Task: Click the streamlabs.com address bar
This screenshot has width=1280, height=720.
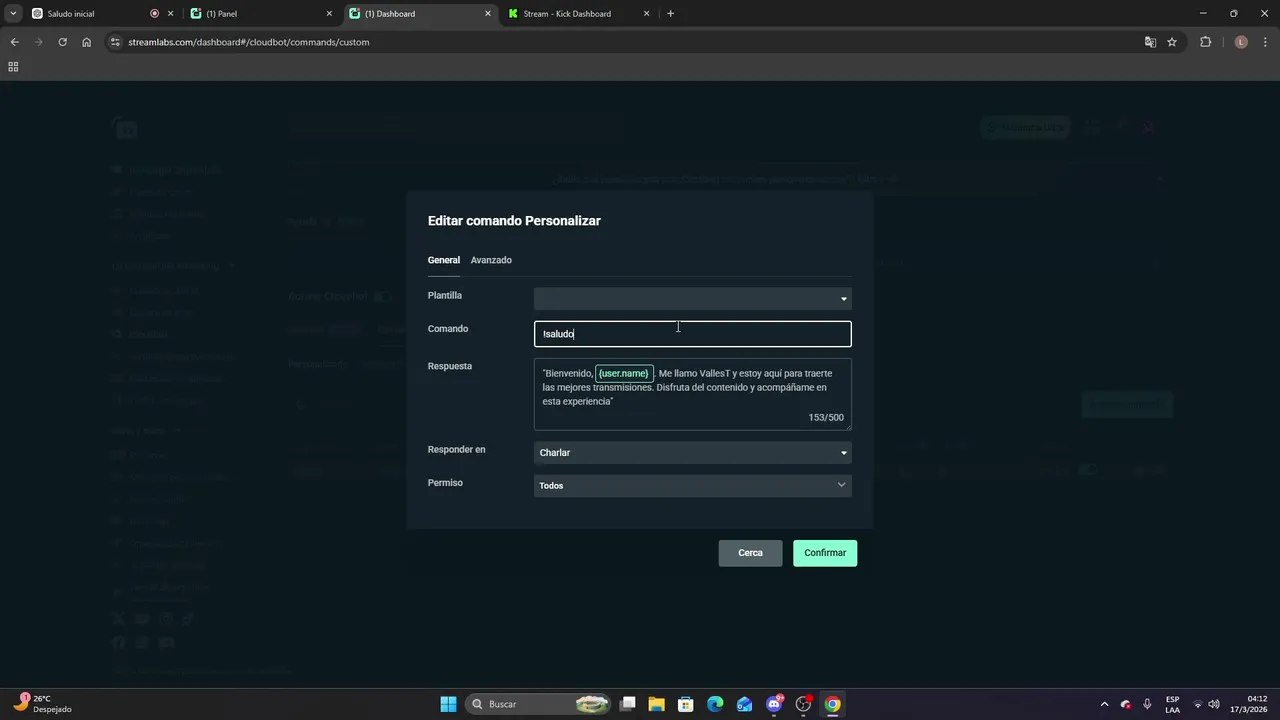Action: coord(630,42)
